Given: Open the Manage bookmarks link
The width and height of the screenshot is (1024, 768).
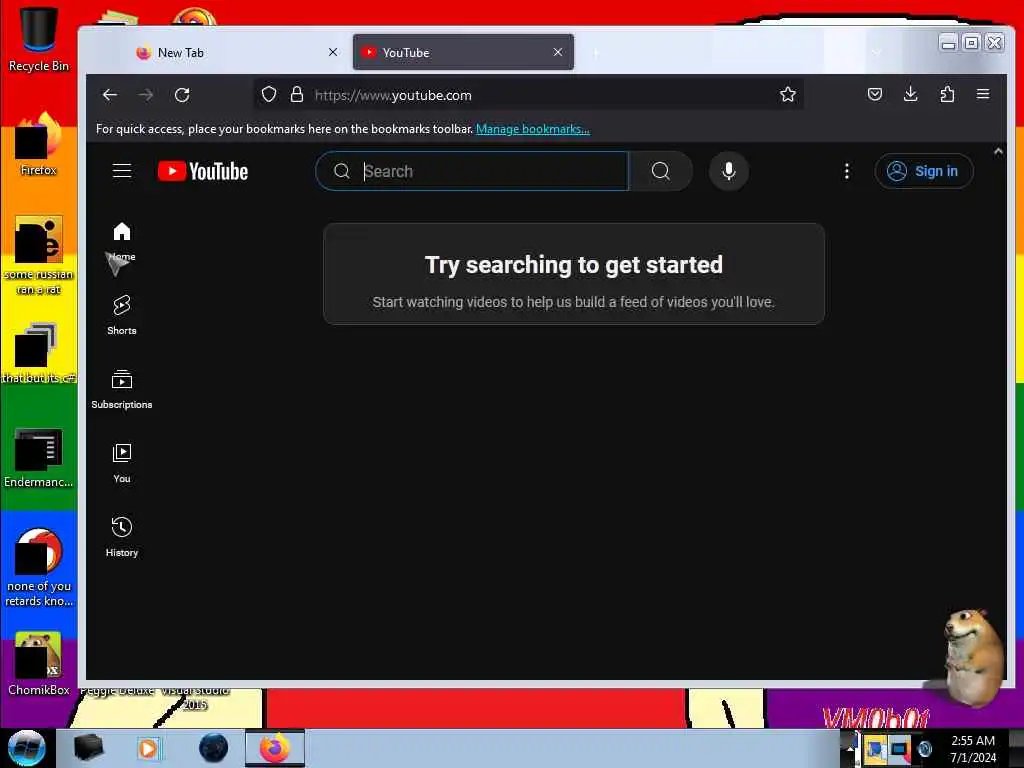Looking at the screenshot, I should tap(532, 129).
